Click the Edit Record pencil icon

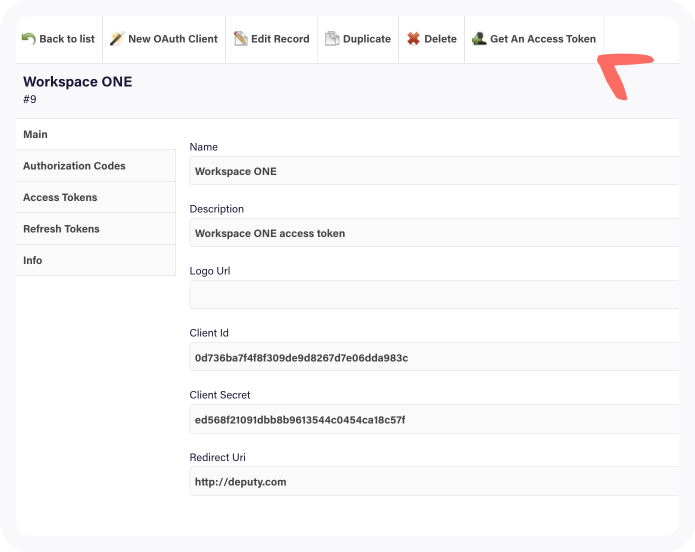pyautogui.click(x=241, y=39)
